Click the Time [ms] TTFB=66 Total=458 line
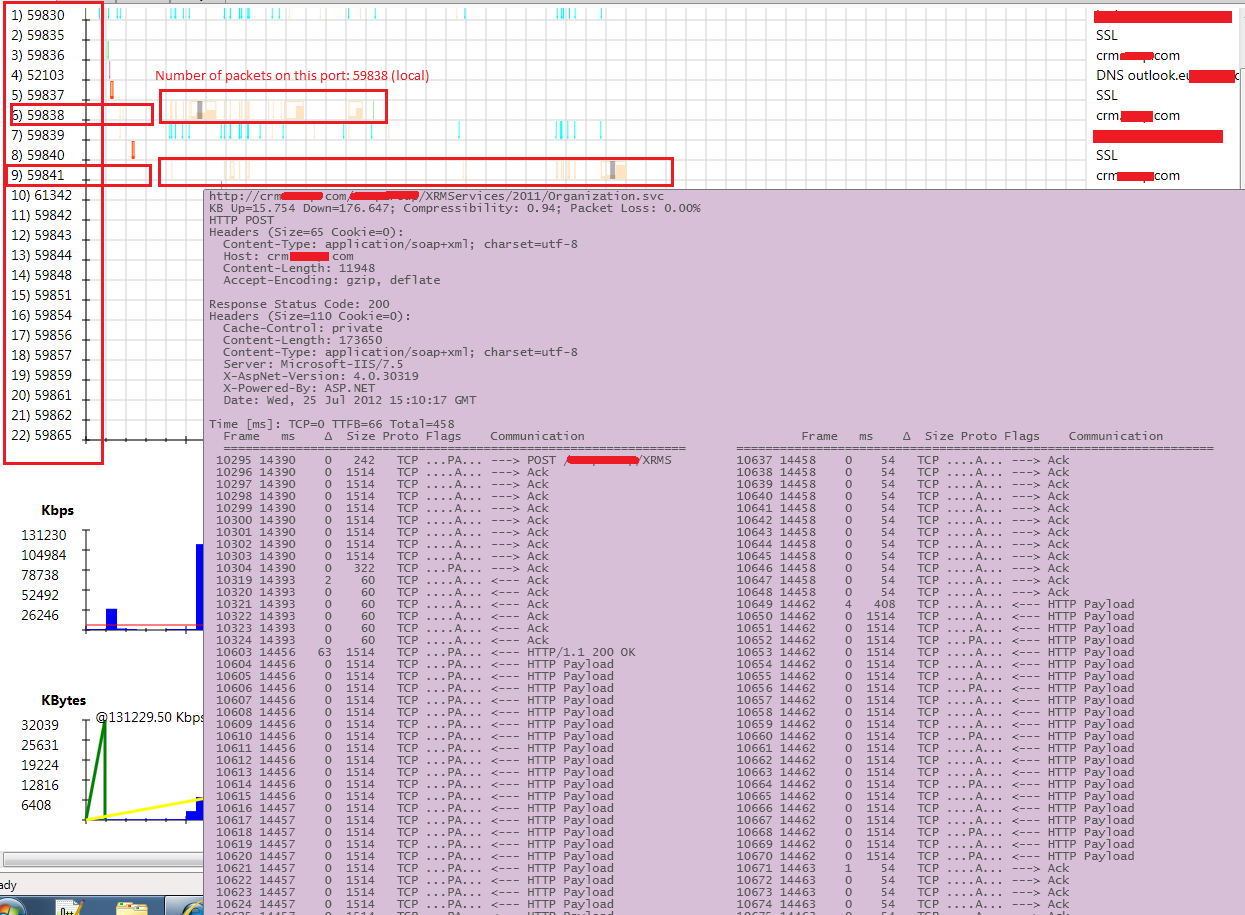The image size is (1245, 915). 331,424
